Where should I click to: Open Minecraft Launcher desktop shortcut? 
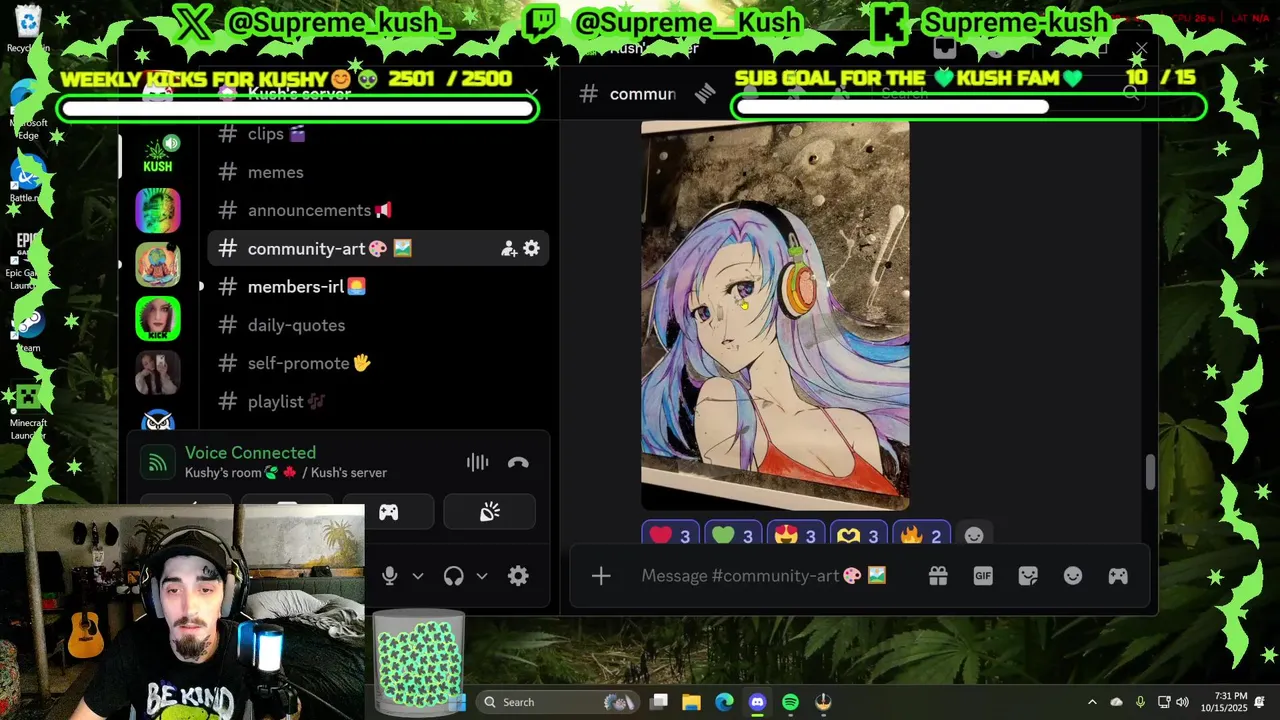pos(28,412)
